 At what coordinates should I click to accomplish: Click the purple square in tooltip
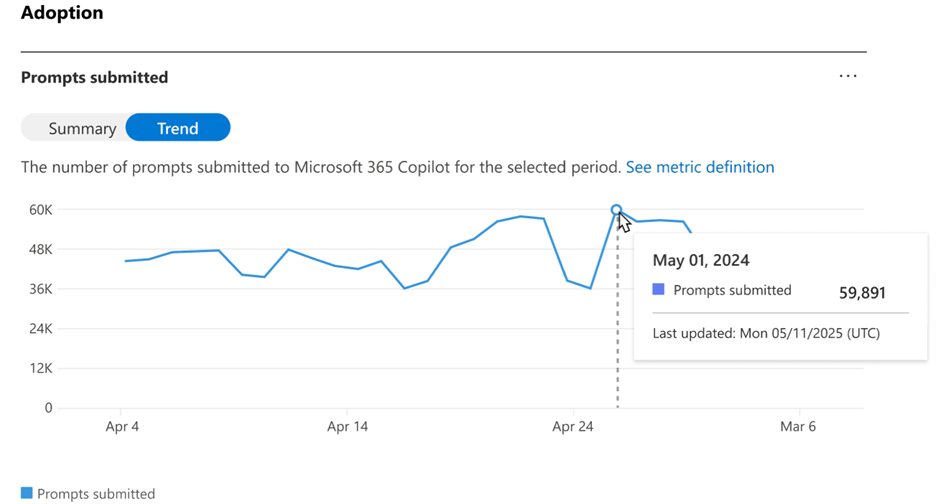pos(658,290)
